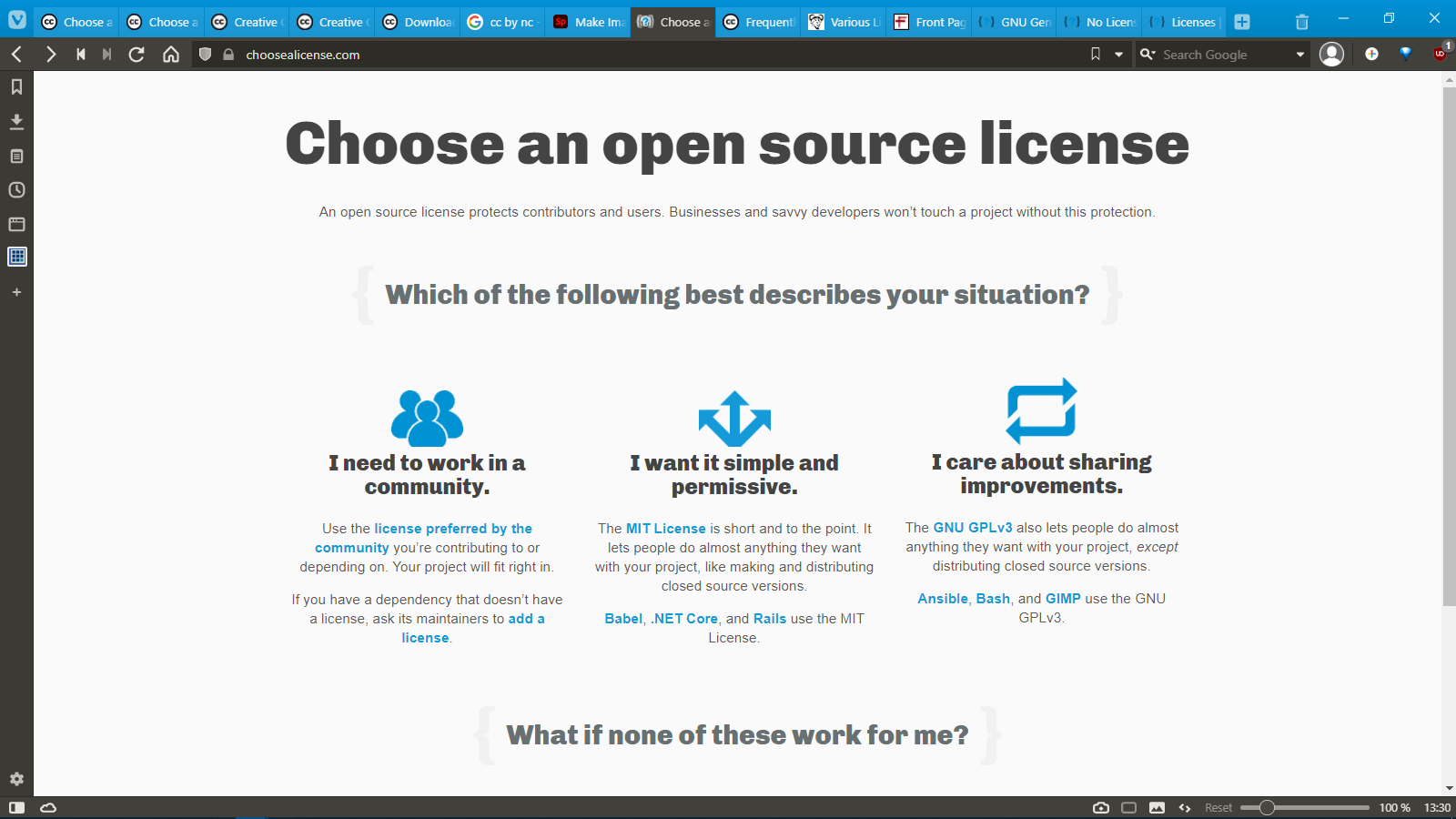The image size is (1456, 819).
Task: Open the Bash link
Action: [x=993, y=599]
